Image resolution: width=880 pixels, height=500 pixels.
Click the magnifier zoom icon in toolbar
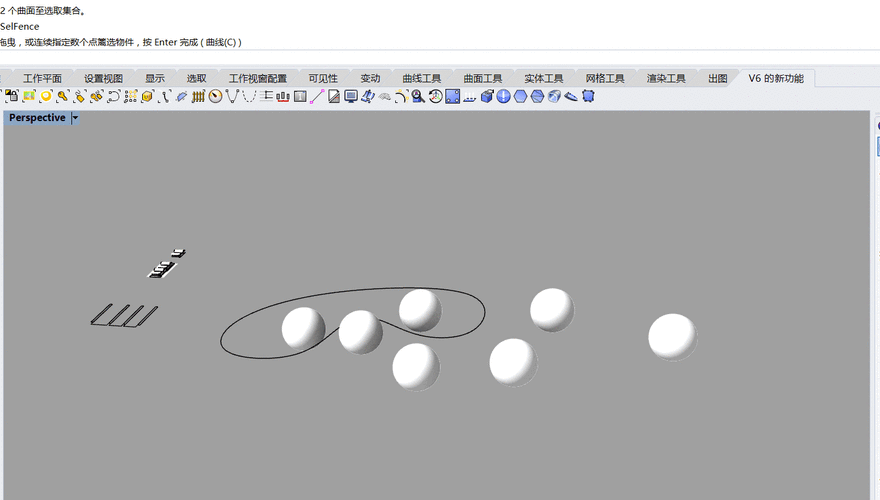(418, 97)
